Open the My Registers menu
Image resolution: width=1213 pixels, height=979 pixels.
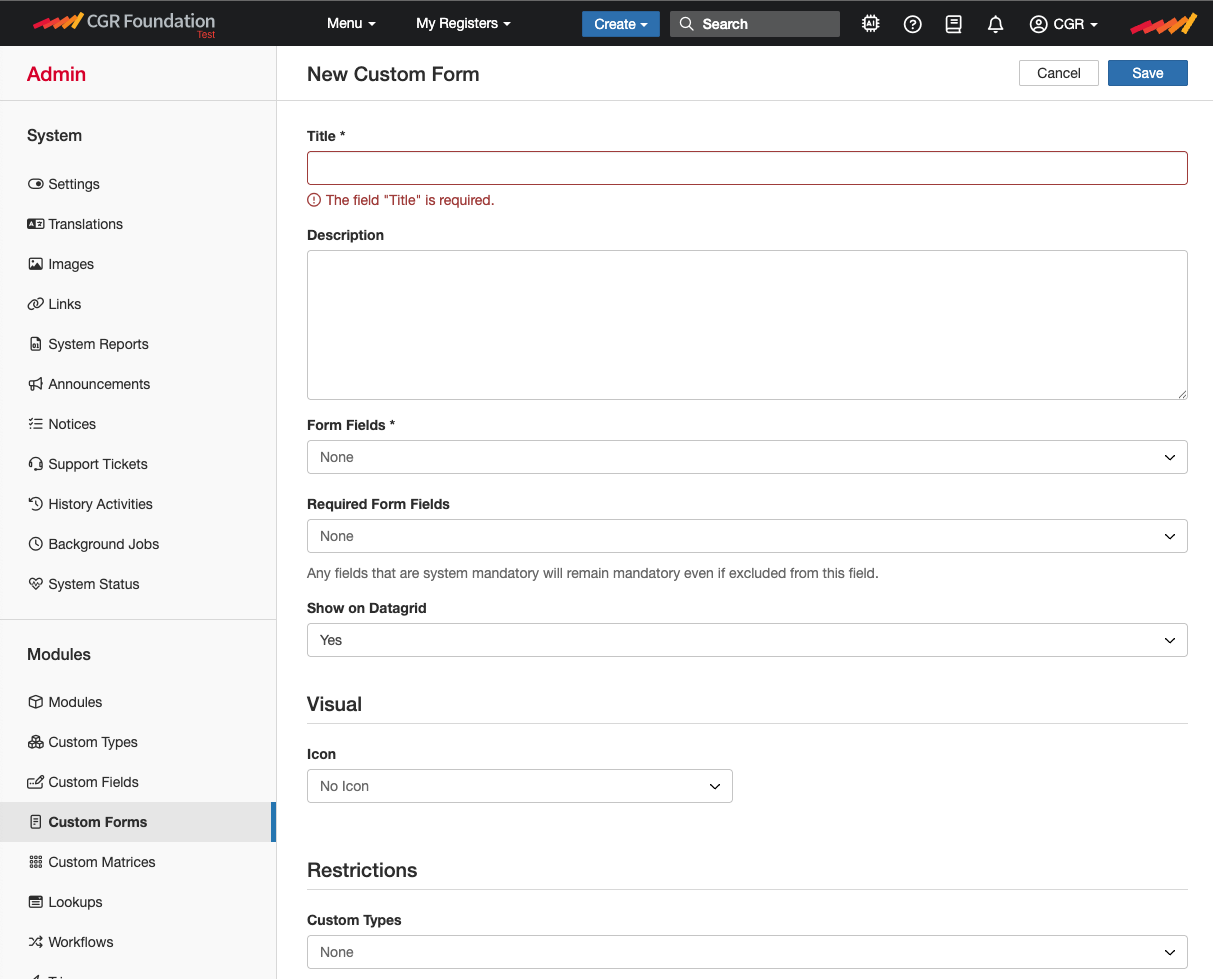pyautogui.click(x=463, y=23)
